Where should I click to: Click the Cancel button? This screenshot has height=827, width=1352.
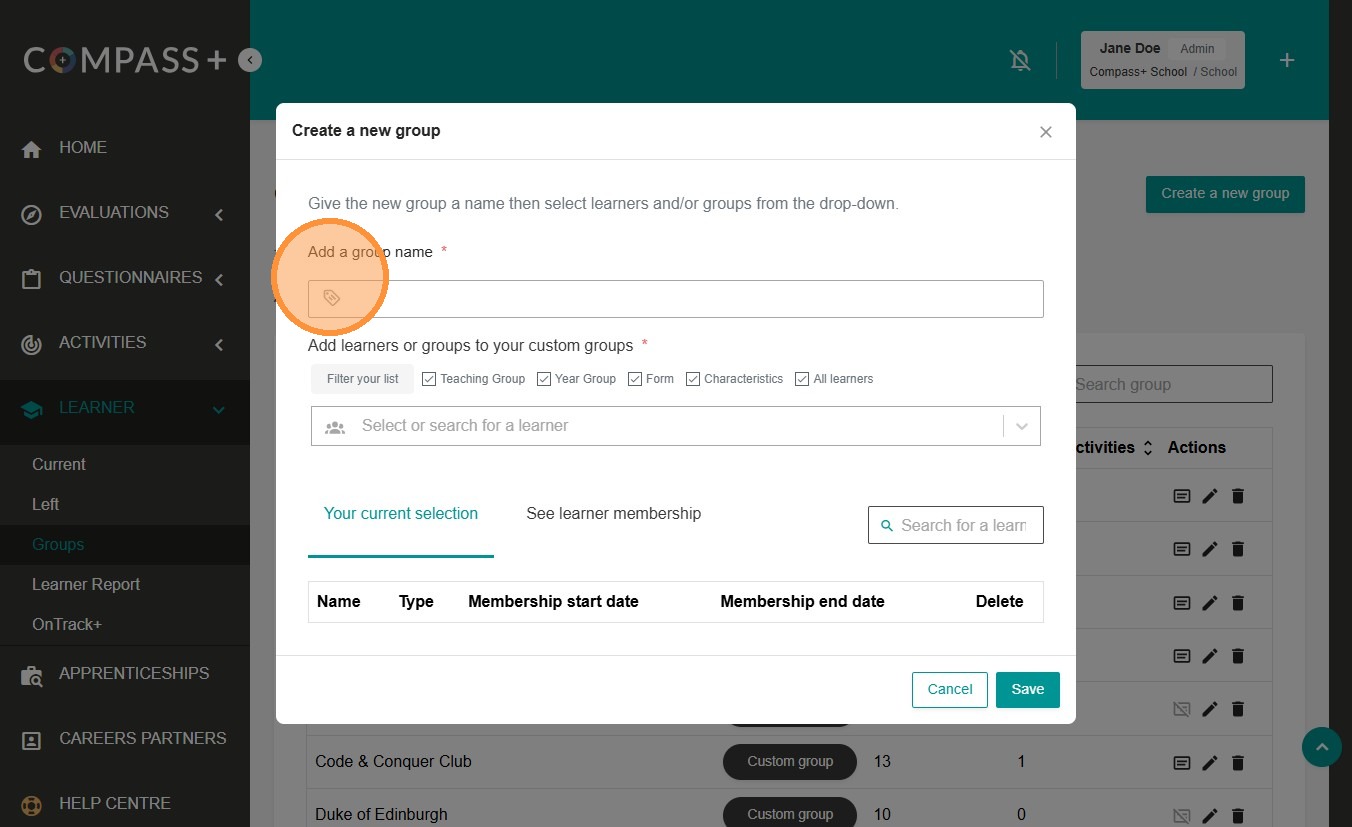tap(950, 690)
